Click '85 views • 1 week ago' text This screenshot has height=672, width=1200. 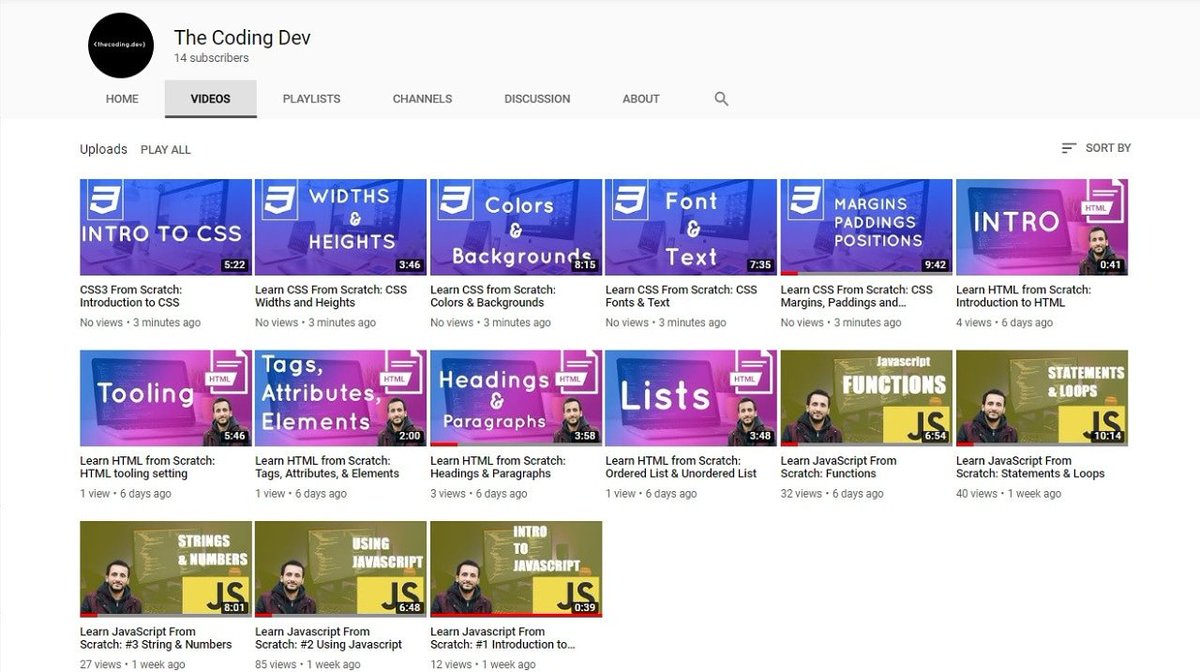click(x=307, y=665)
